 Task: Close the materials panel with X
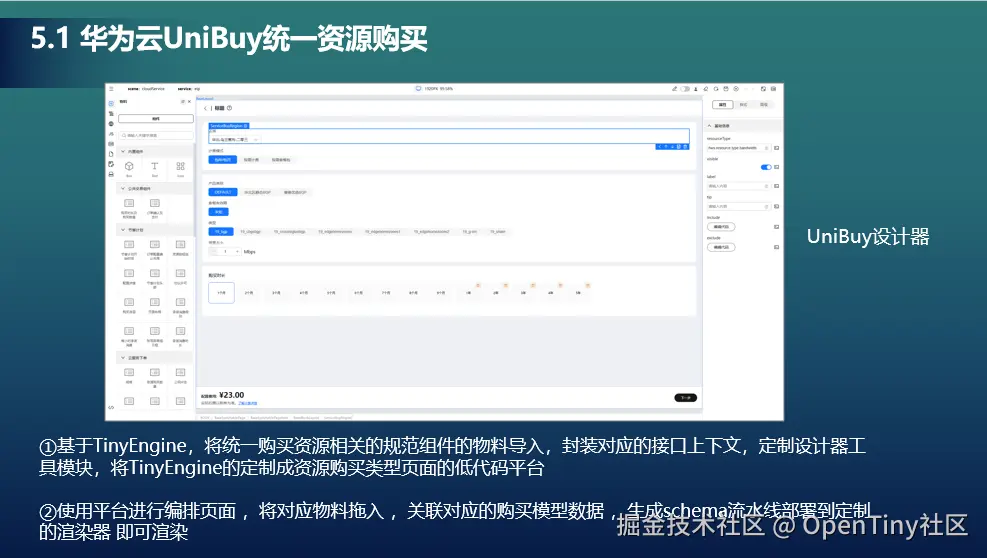pyautogui.click(x=189, y=101)
